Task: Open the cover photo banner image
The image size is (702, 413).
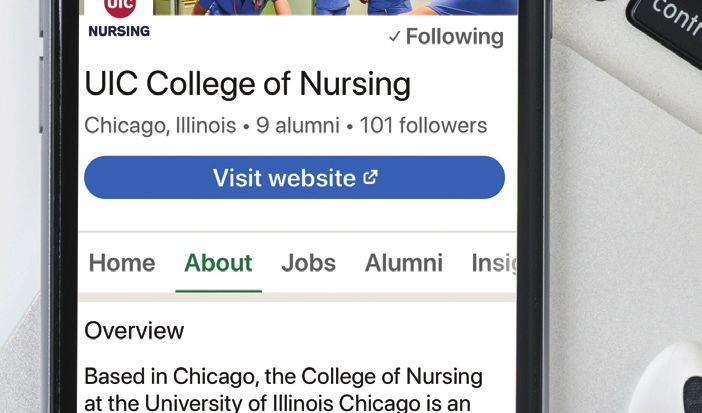Action: 340,7
